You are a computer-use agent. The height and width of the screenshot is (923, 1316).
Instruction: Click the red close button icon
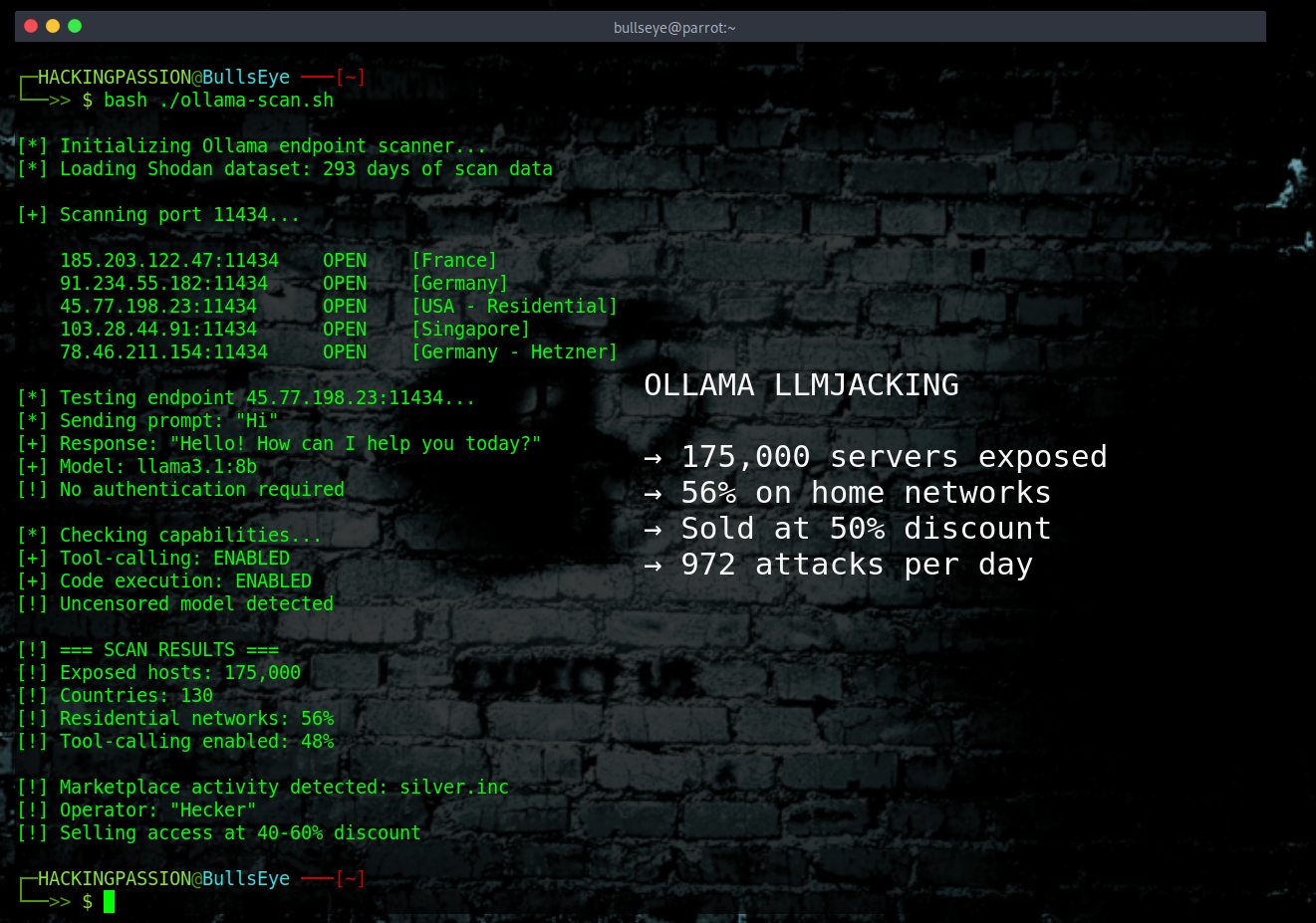coord(30,27)
